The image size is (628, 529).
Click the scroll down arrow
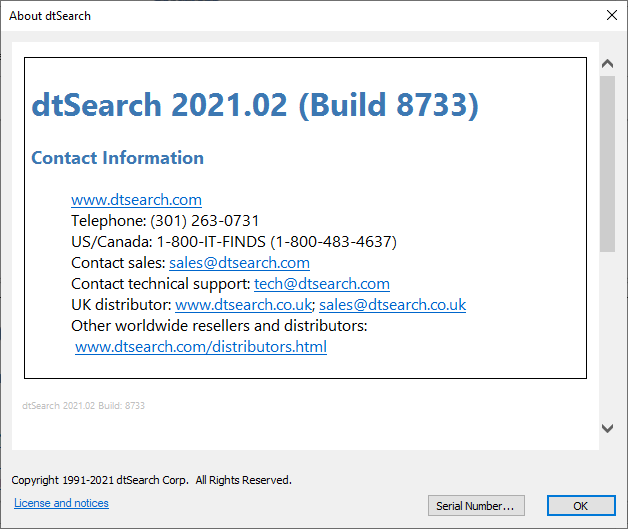pos(607,428)
